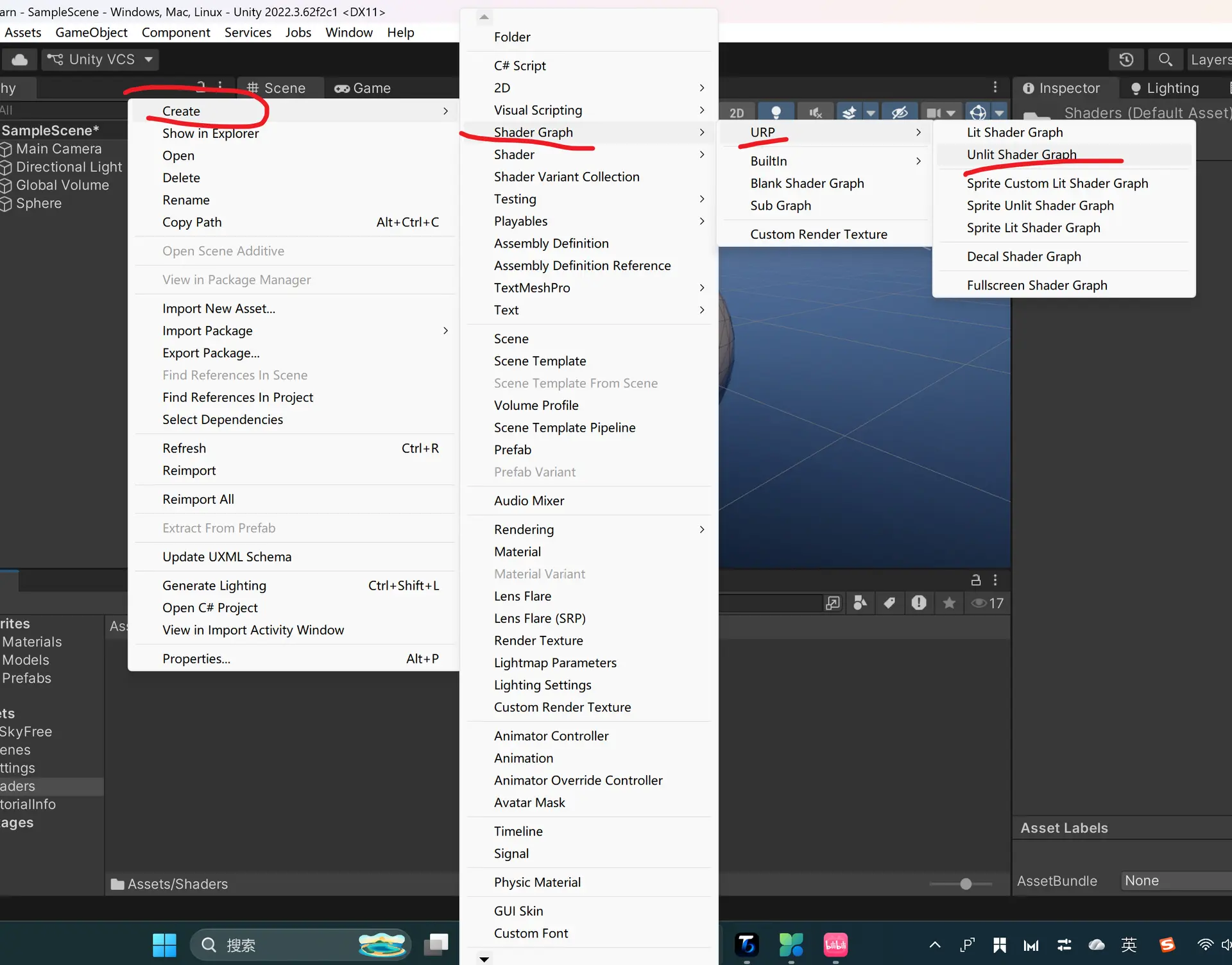The height and width of the screenshot is (965, 1232).
Task: Click the Windows taskbar search box
Action: 300,944
